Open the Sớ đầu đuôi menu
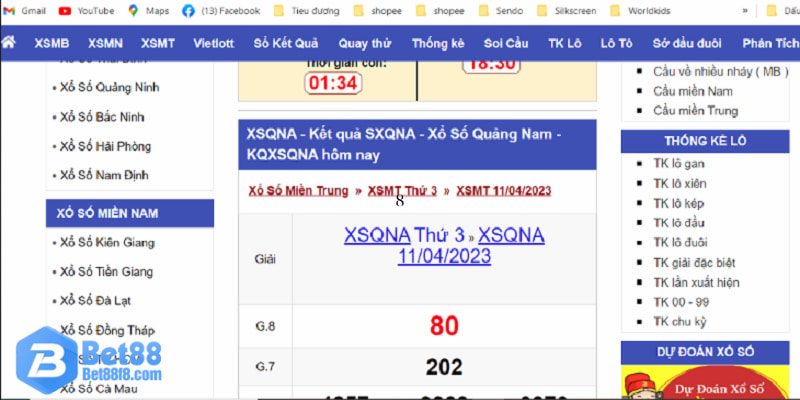Viewport: 800px width, 400px height. [x=687, y=44]
